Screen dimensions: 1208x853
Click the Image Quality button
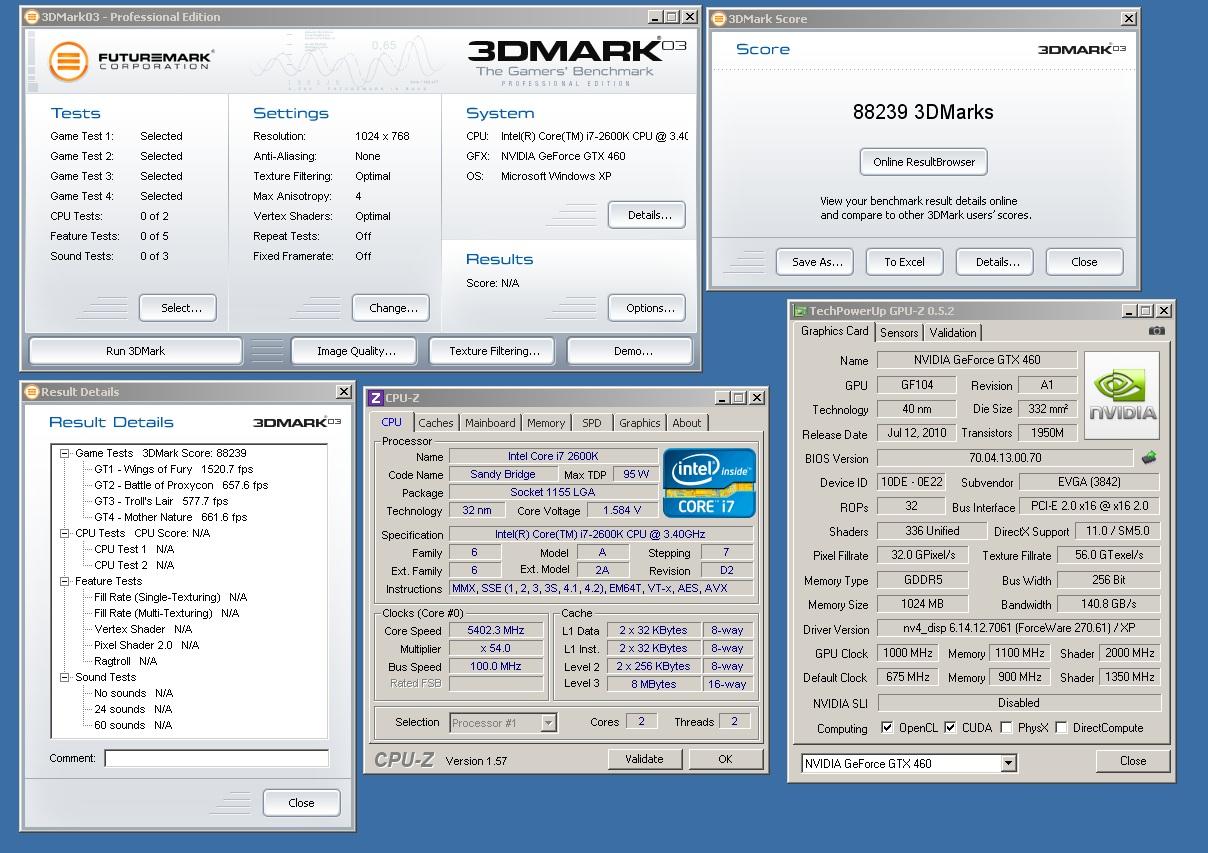356,351
